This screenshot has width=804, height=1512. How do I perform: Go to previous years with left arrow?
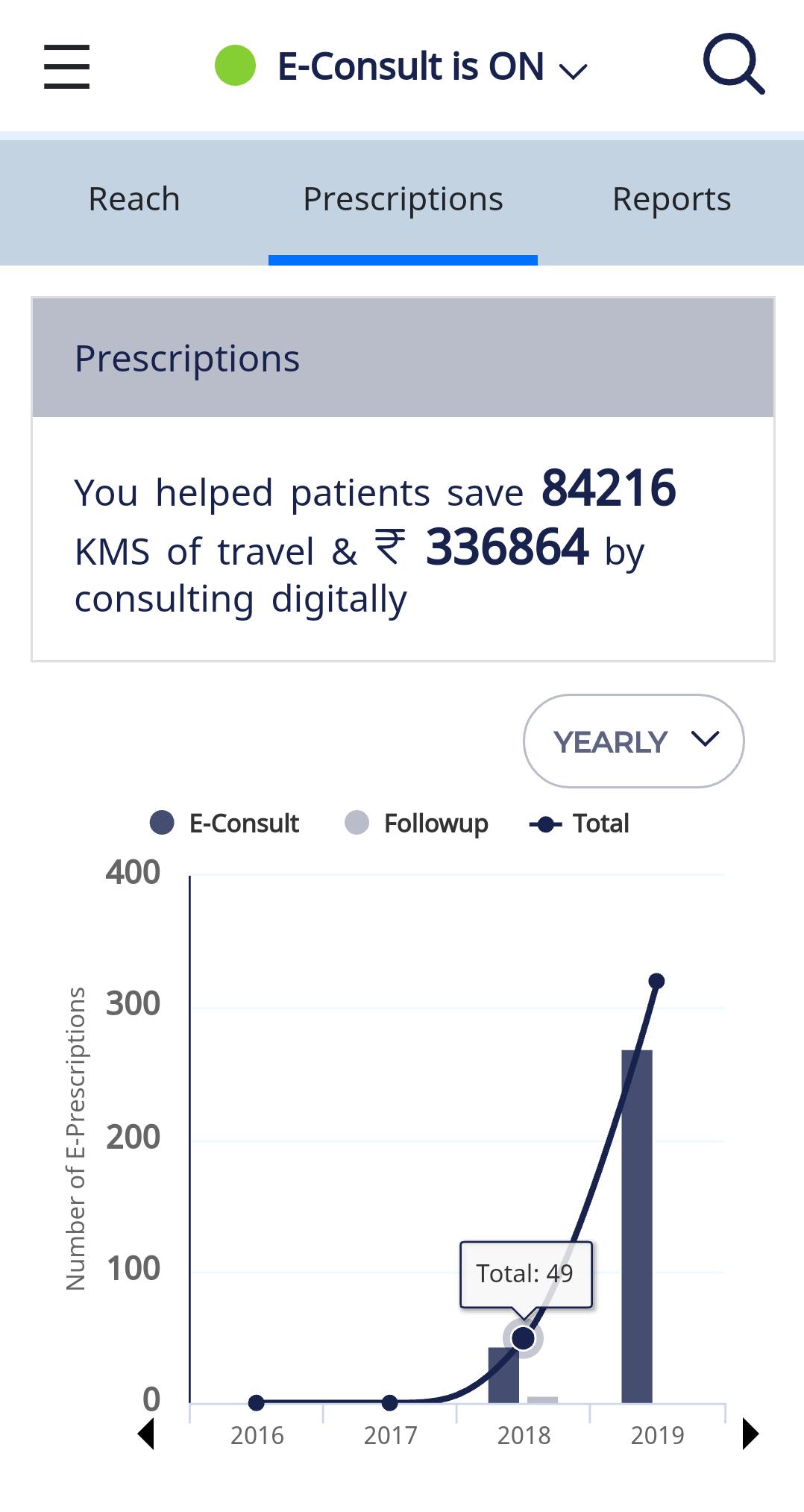[x=147, y=1434]
